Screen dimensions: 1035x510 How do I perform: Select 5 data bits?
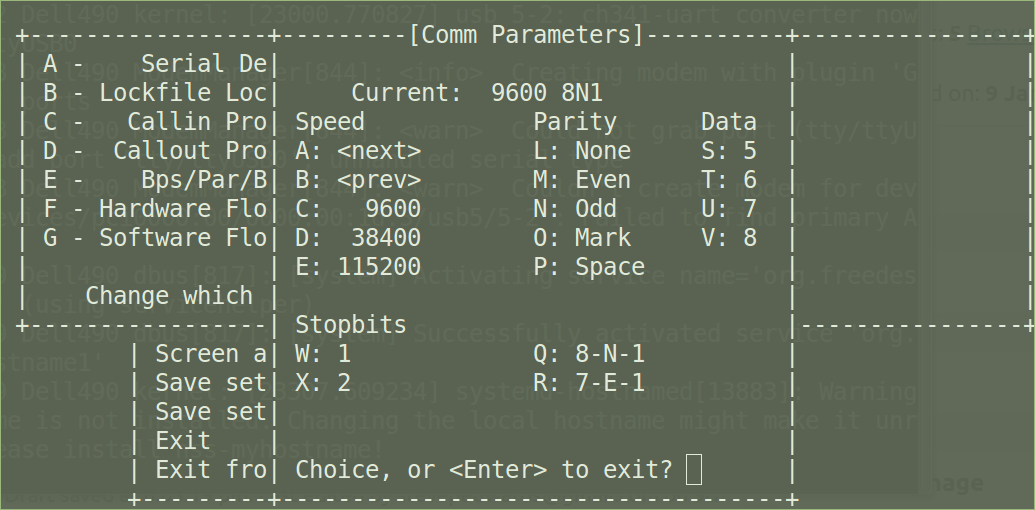point(729,151)
